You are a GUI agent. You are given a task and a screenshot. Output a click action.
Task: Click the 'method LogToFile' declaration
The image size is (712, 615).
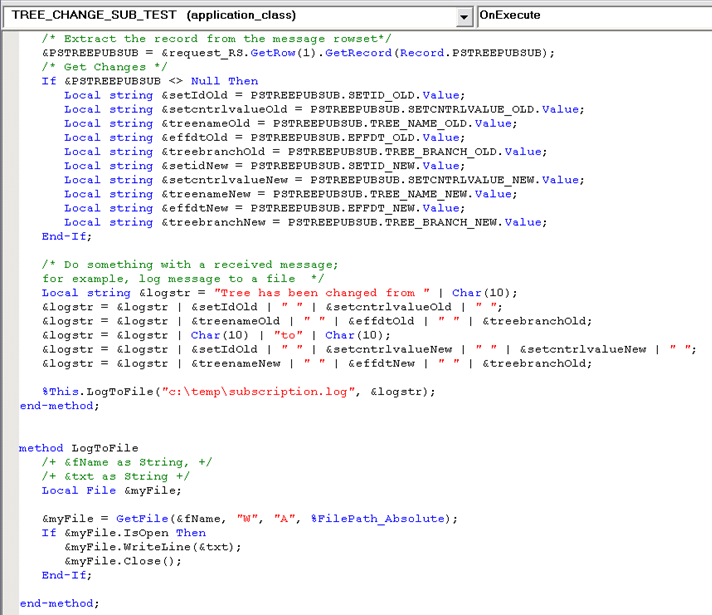[79, 448]
